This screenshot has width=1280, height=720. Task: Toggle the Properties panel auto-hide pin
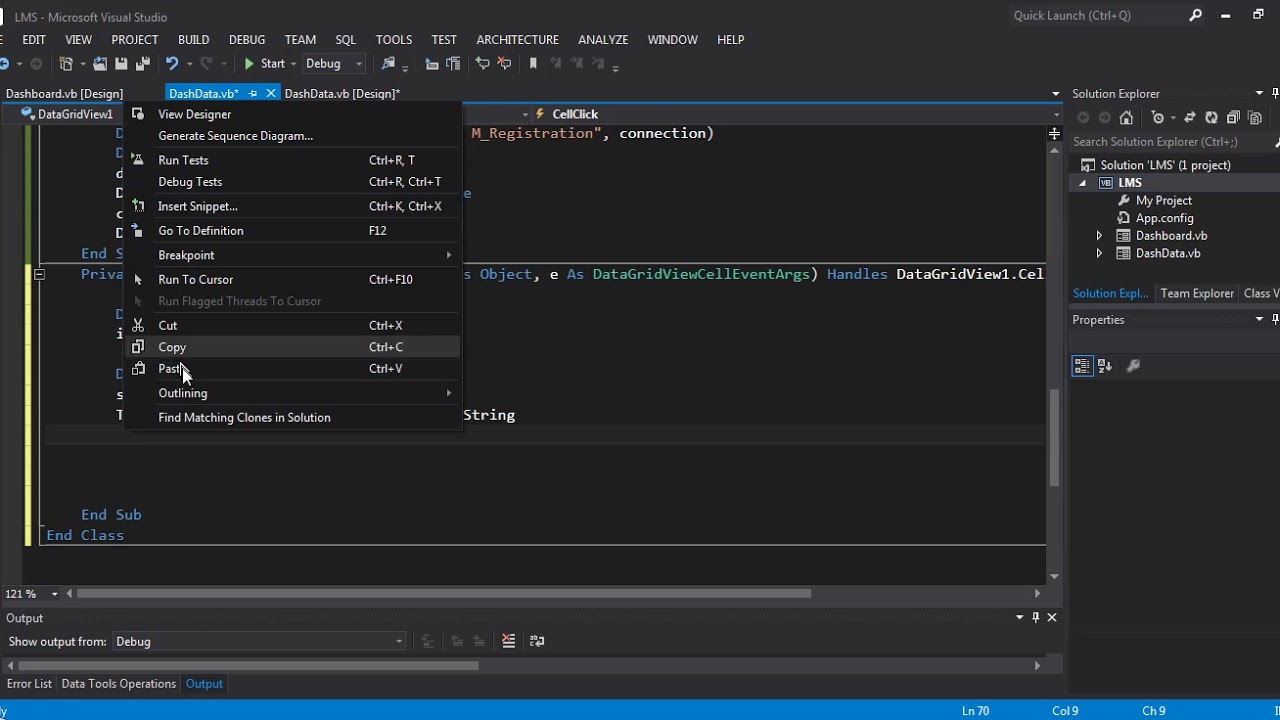(1275, 319)
